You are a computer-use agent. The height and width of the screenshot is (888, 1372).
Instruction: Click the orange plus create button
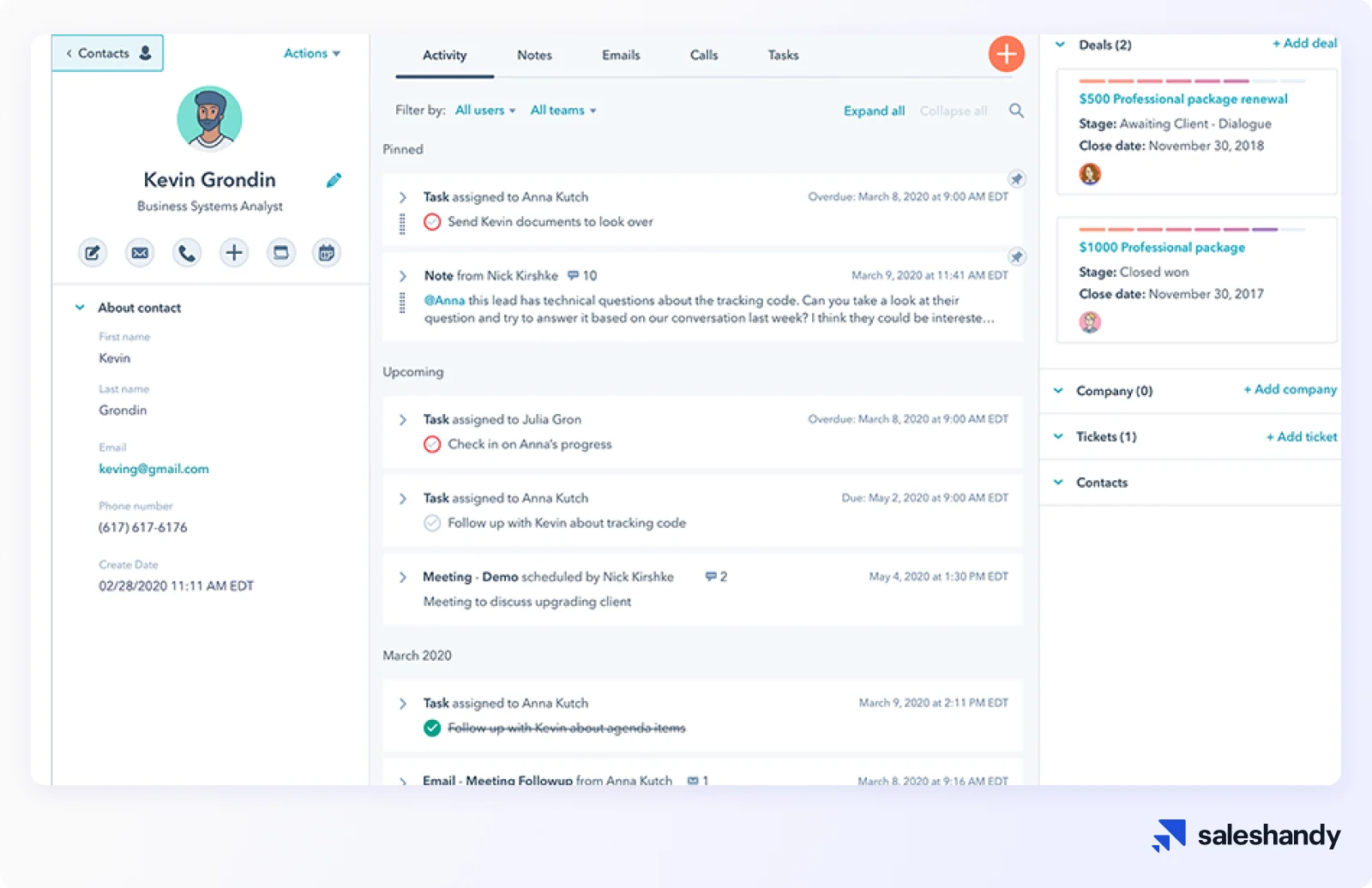[1006, 54]
